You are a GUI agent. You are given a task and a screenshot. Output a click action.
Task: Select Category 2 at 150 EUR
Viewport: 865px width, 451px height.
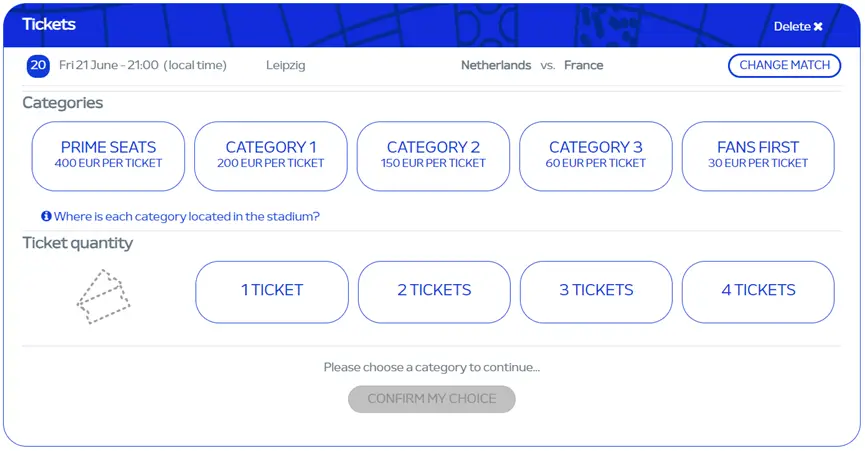[x=433, y=156]
